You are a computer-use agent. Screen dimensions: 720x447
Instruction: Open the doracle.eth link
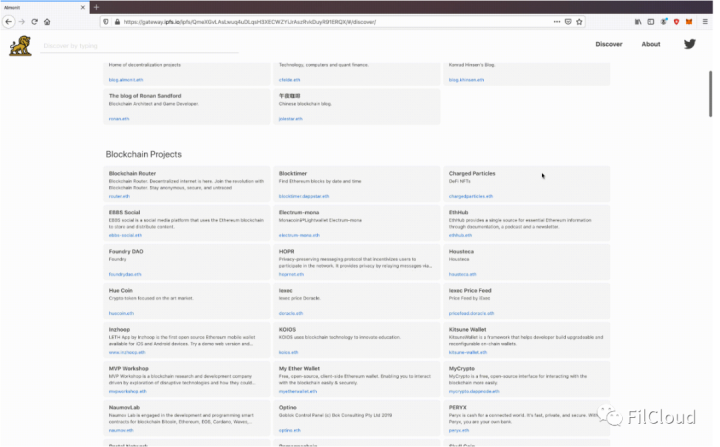click(291, 313)
